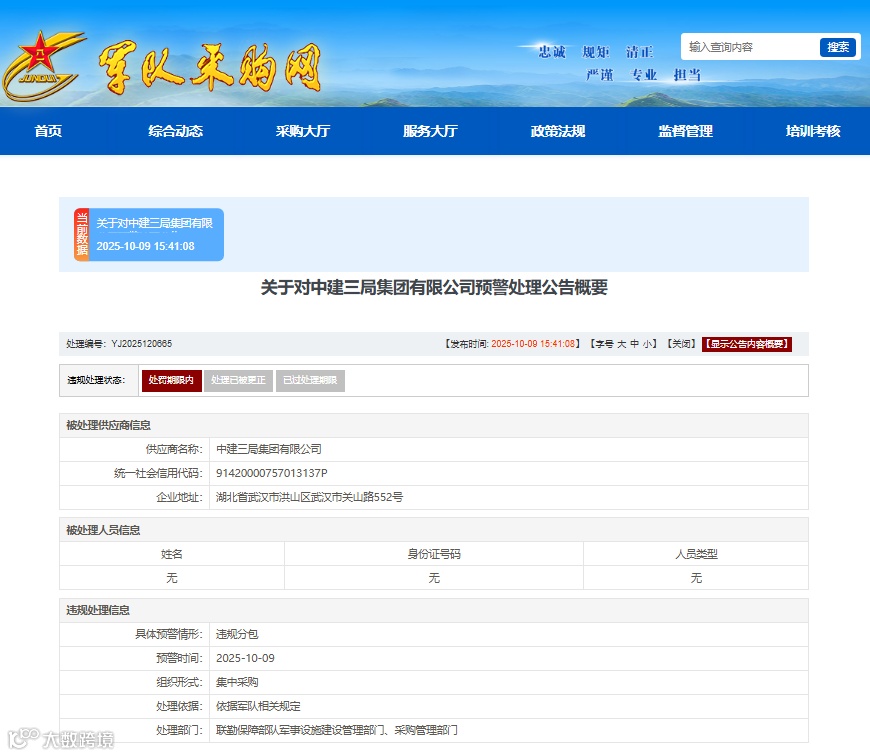Click the 军队采购网 site title
This screenshot has width=870, height=756.
pos(210,68)
